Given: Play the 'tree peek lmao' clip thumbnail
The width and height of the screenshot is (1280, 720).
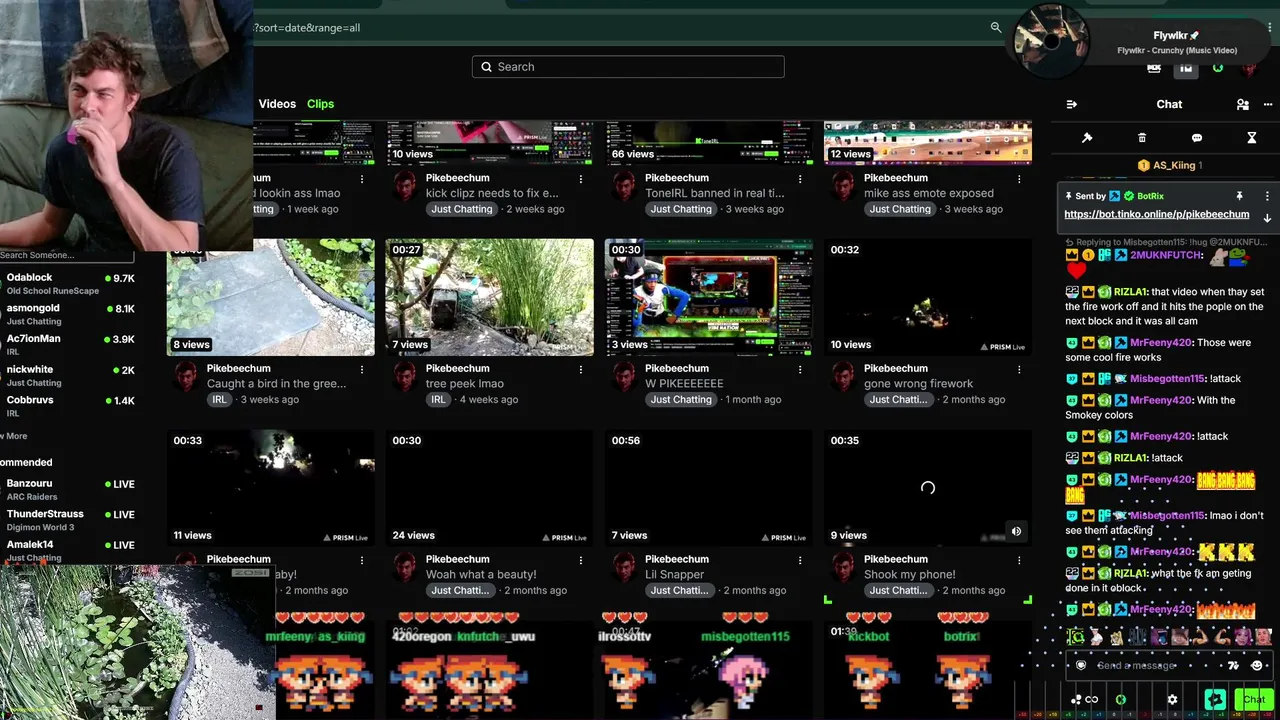Looking at the screenshot, I should [490, 297].
